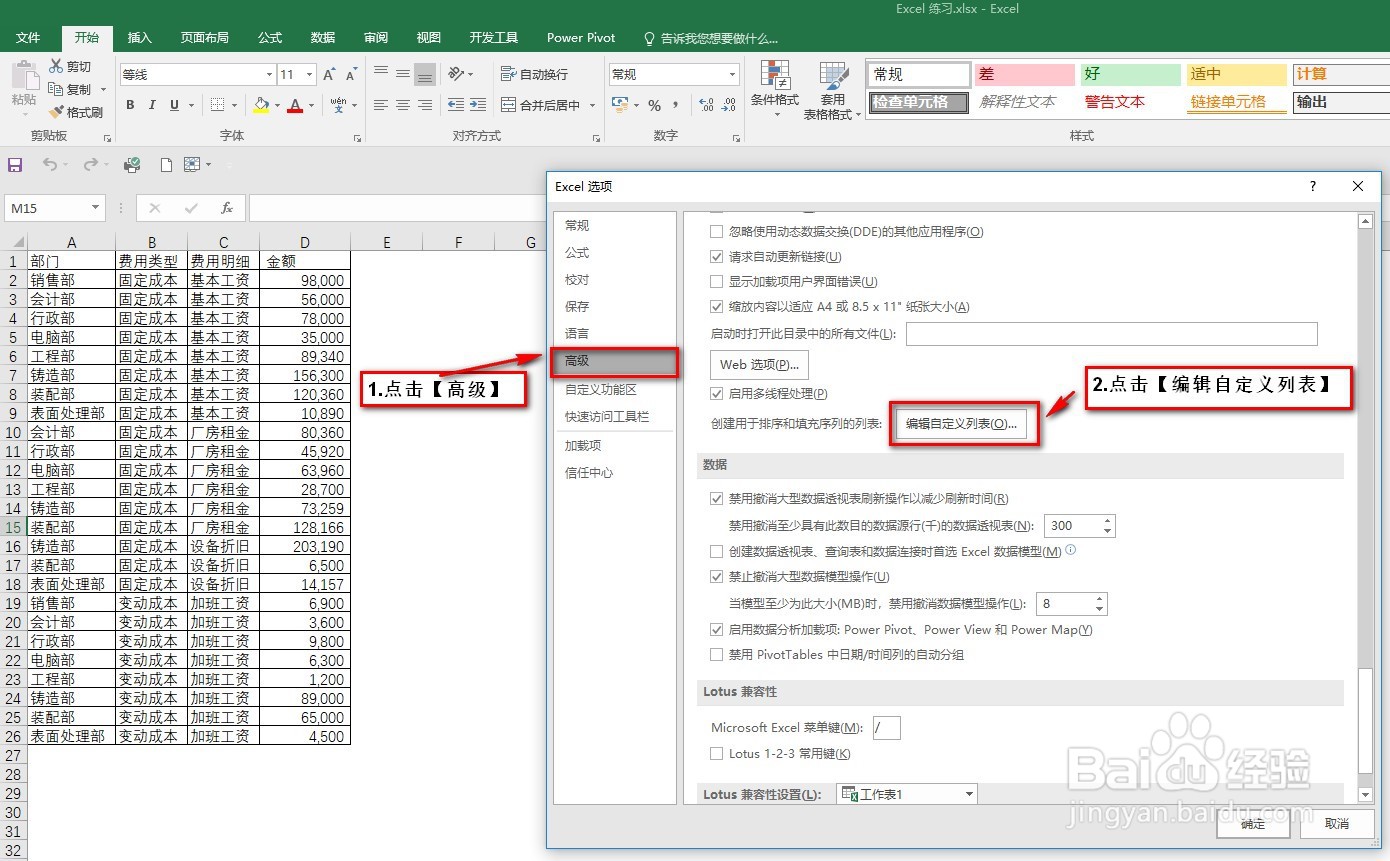Image resolution: width=1390 pixels, height=861 pixels.
Task: Check 创建数据透视表时首选 Excel 数据模型 checkbox
Action: pyautogui.click(x=716, y=551)
